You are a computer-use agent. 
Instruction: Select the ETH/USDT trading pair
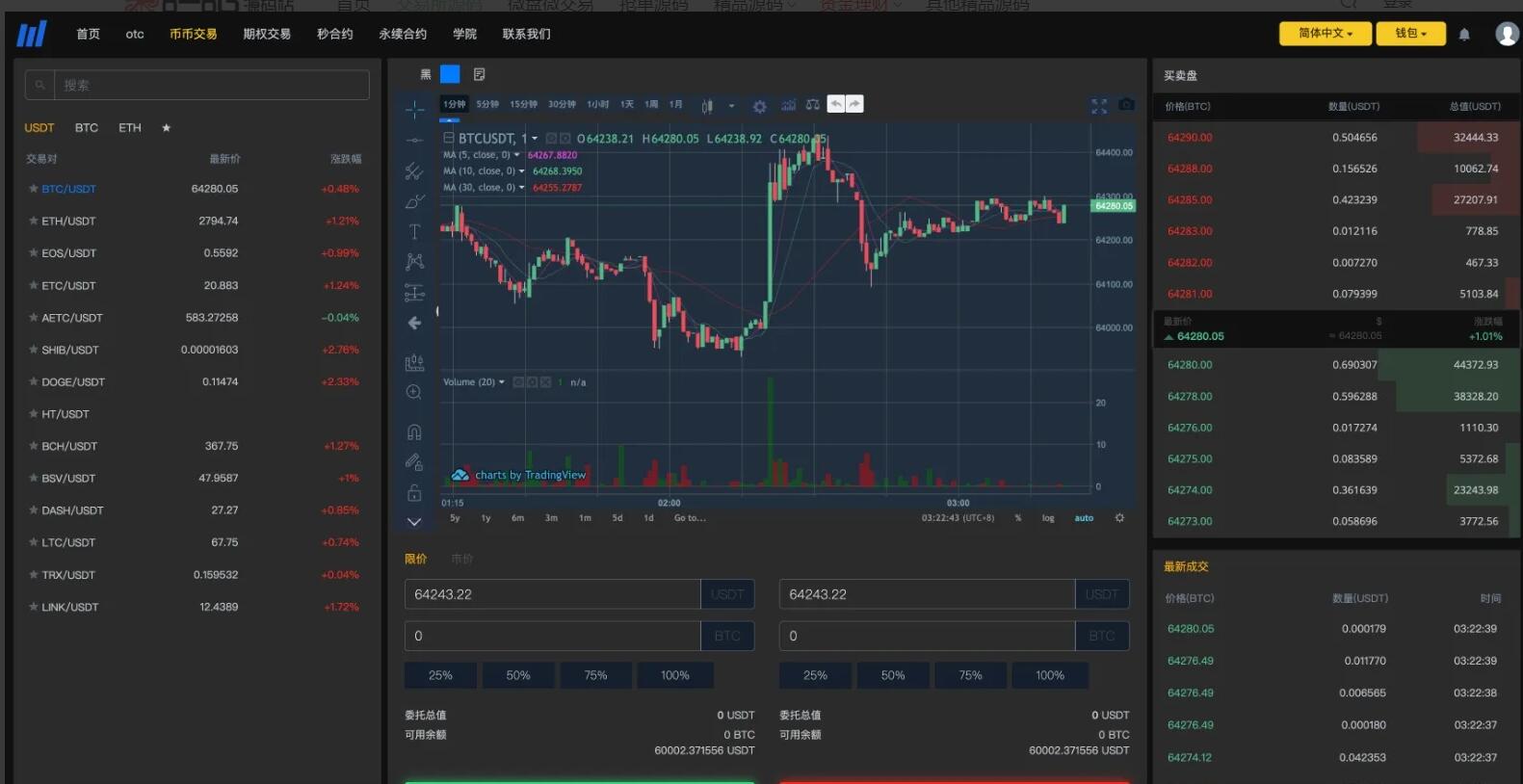tap(68, 222)
